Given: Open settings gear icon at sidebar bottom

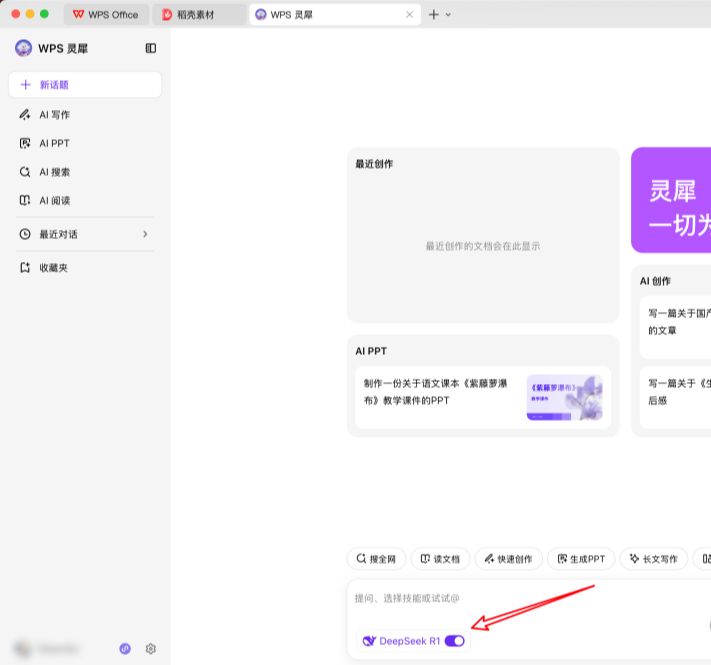Looking at the screenshot, I should (151, 649).
